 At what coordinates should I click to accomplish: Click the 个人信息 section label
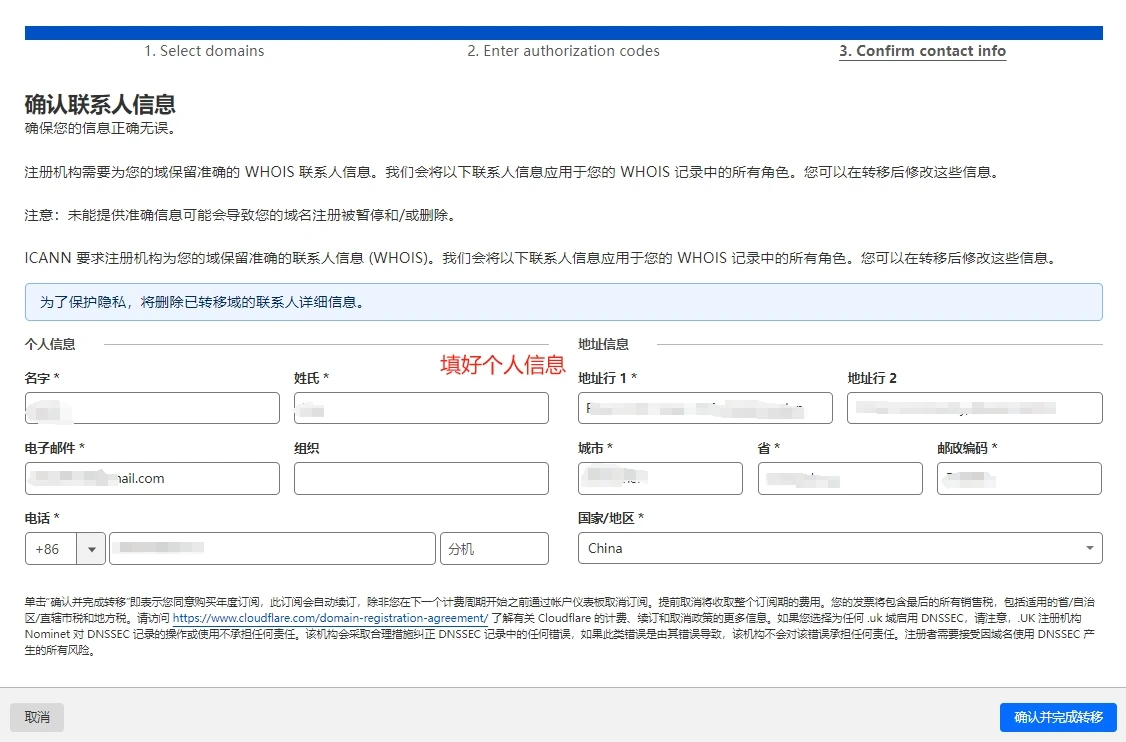pos(50,344)
